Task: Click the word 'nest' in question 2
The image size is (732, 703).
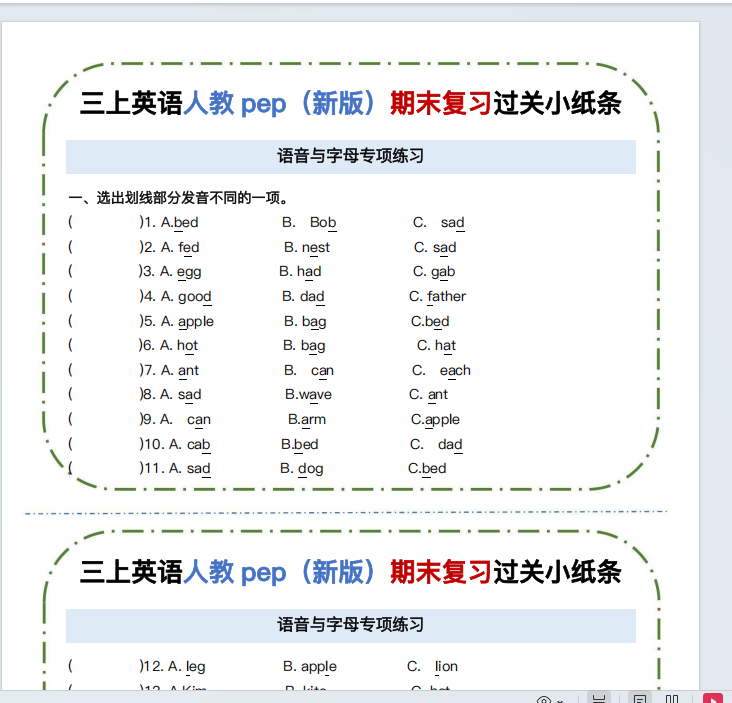Action: (x=316, y=247)
